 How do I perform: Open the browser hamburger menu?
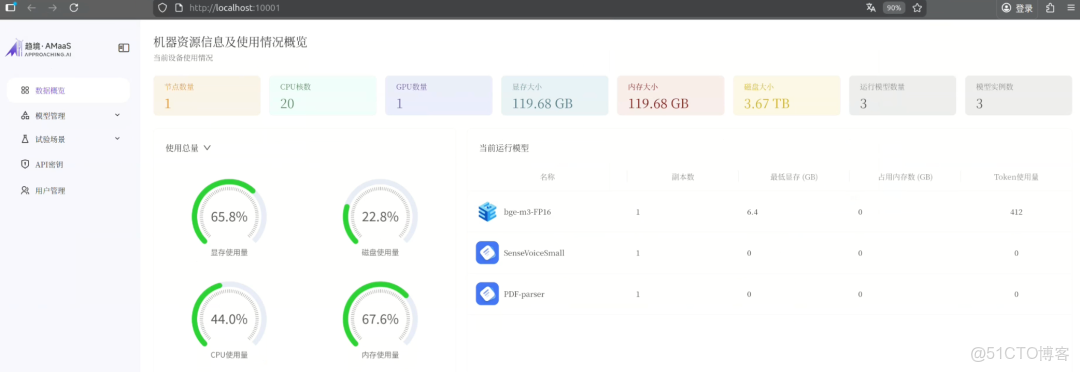point(1070,8)
